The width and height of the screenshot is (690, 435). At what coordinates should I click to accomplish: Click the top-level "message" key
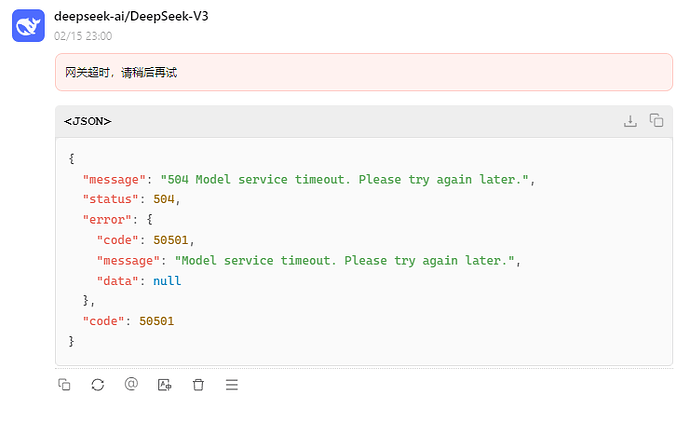click(114, 179)
